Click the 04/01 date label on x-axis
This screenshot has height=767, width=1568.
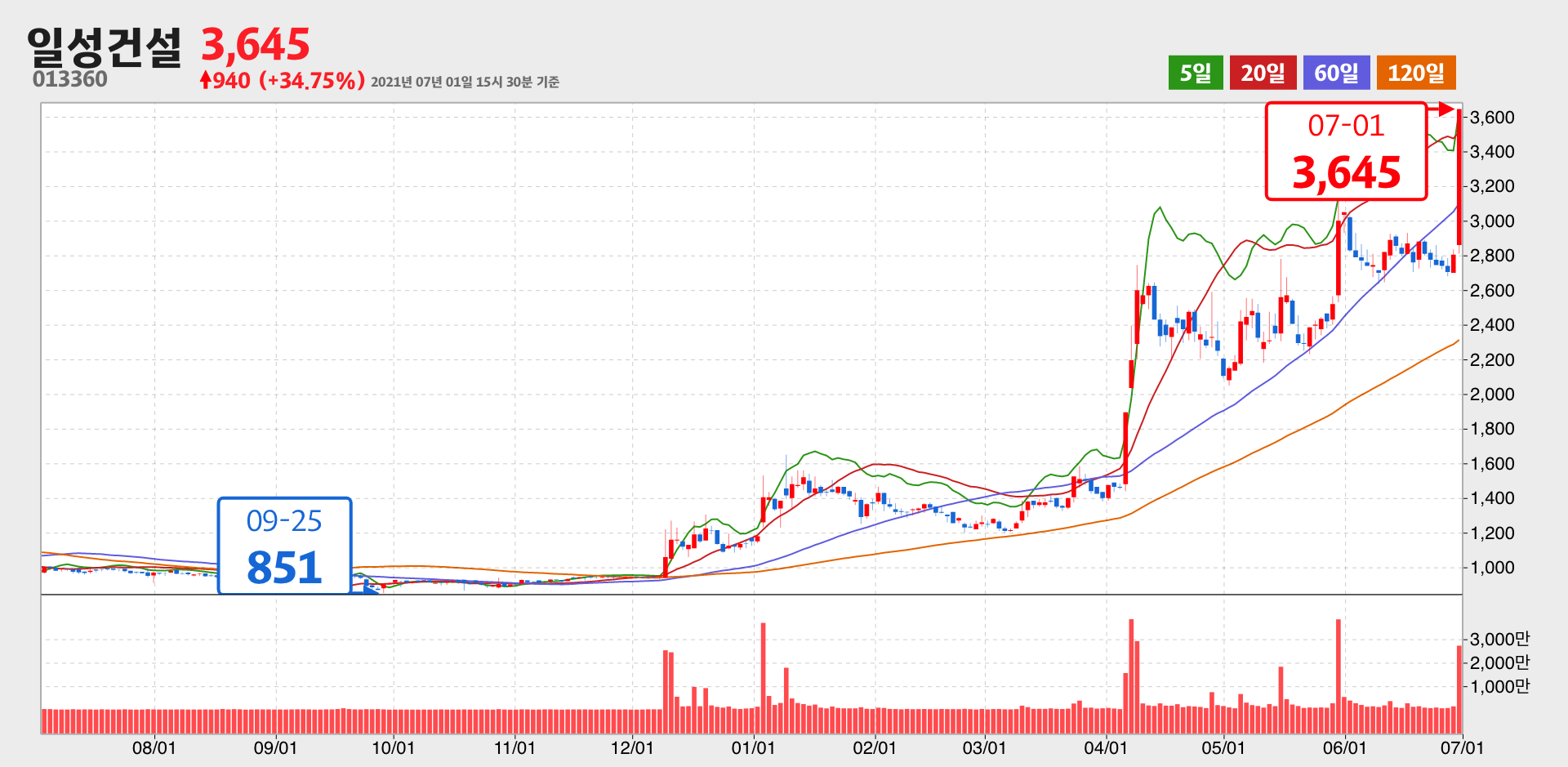(1106, 747)
